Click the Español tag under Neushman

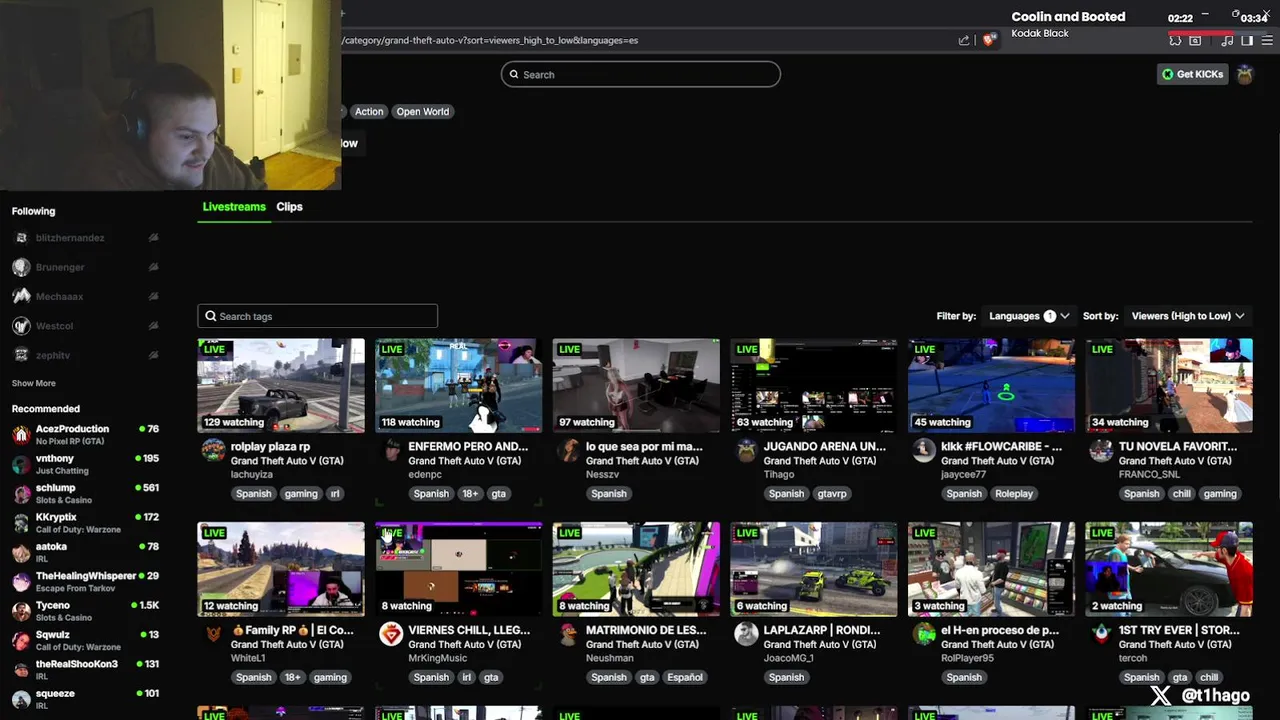click(685, 678)
